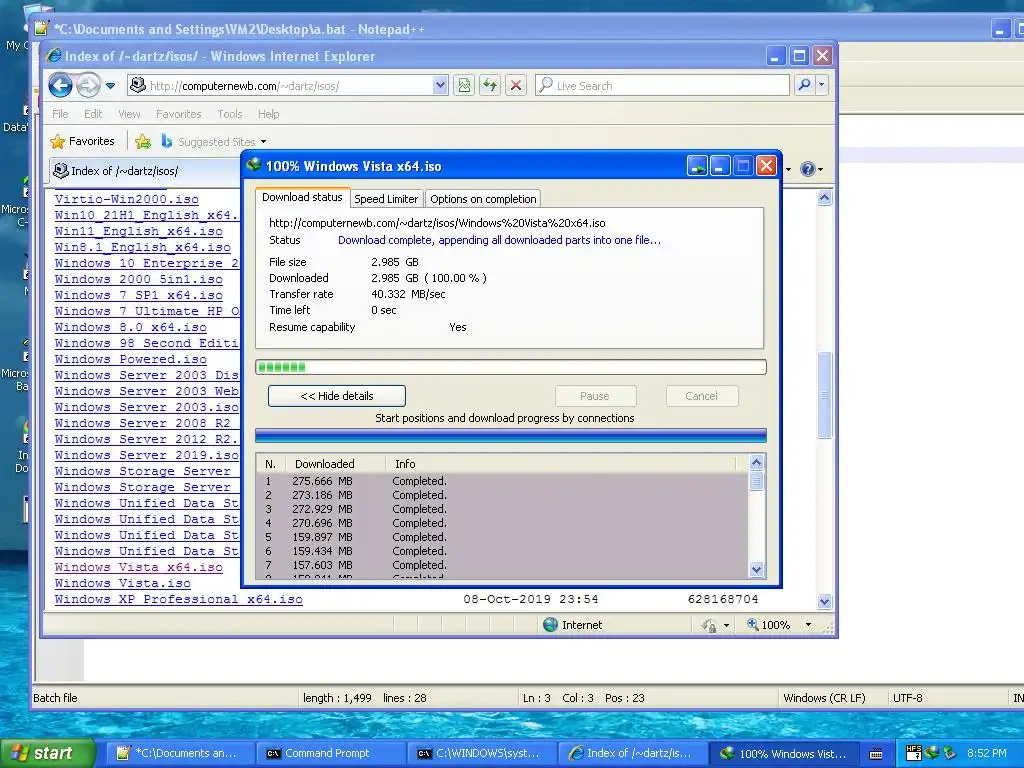Select connection row 1 with 275.666 MB
The width and height of the screenshot is (1024, 768).
[x=502, y=481]
